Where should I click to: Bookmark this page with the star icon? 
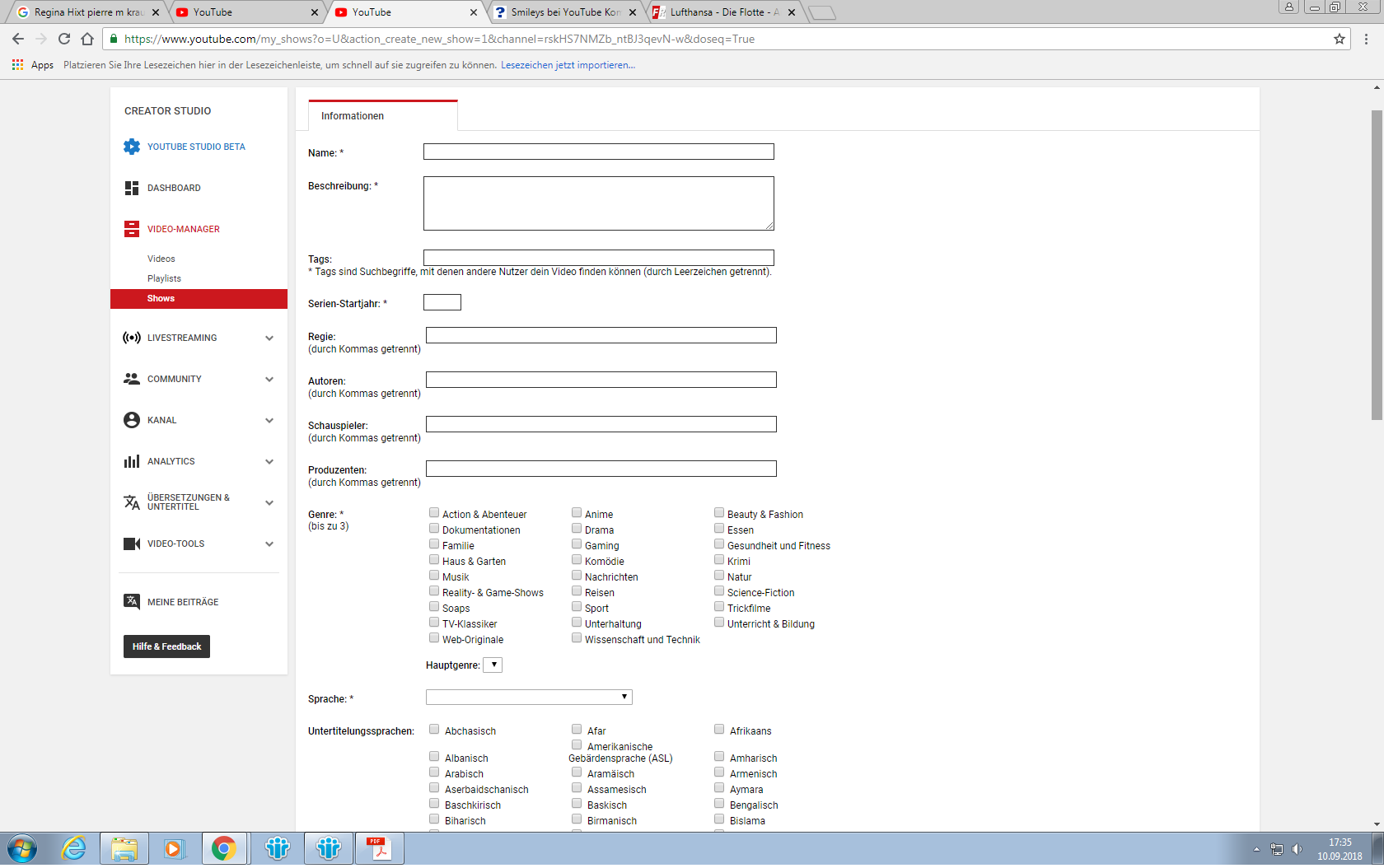pyautogui.click(x=1339, y=39)
